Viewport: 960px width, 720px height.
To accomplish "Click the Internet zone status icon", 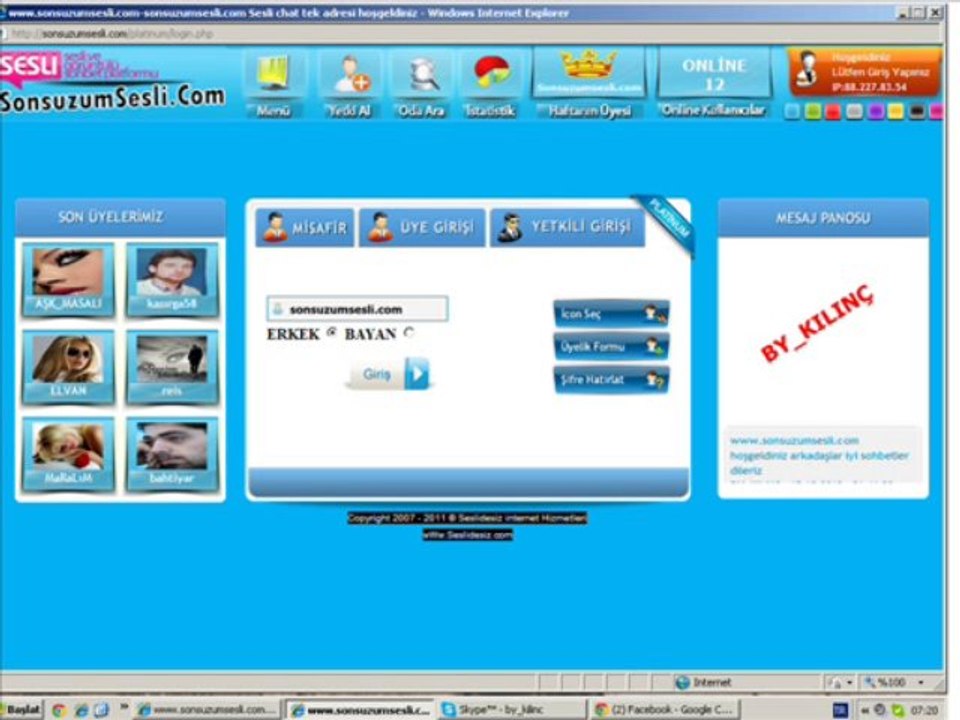I will click(681, 682).
